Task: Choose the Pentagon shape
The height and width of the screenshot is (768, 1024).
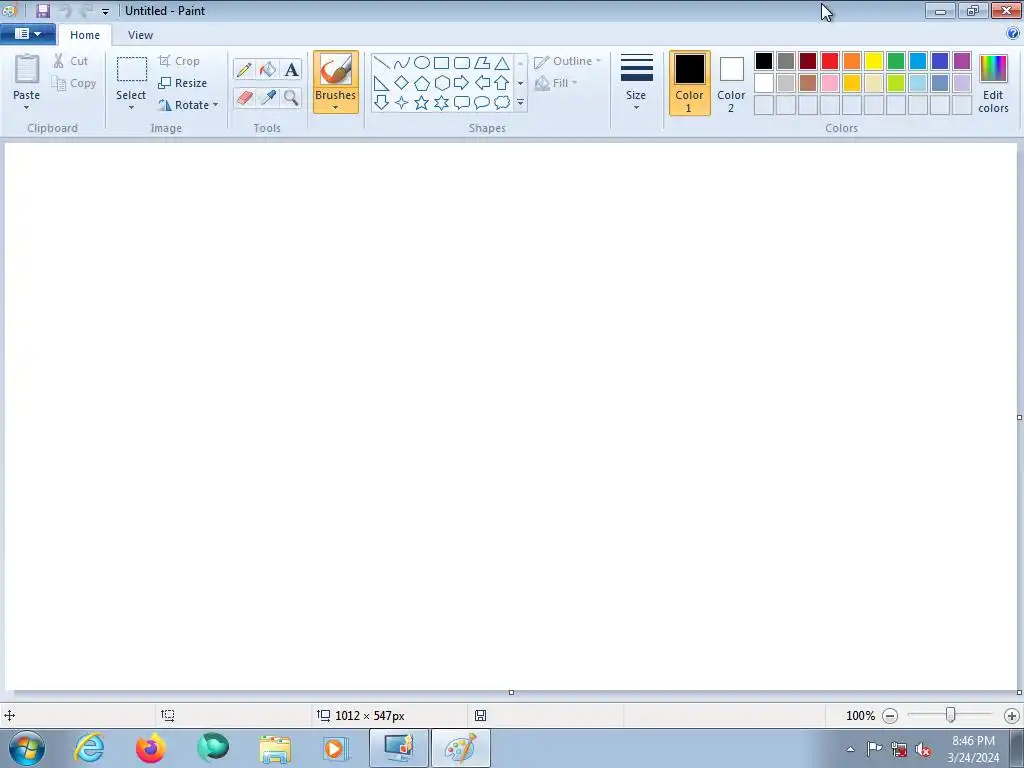Action: point(422,83)
